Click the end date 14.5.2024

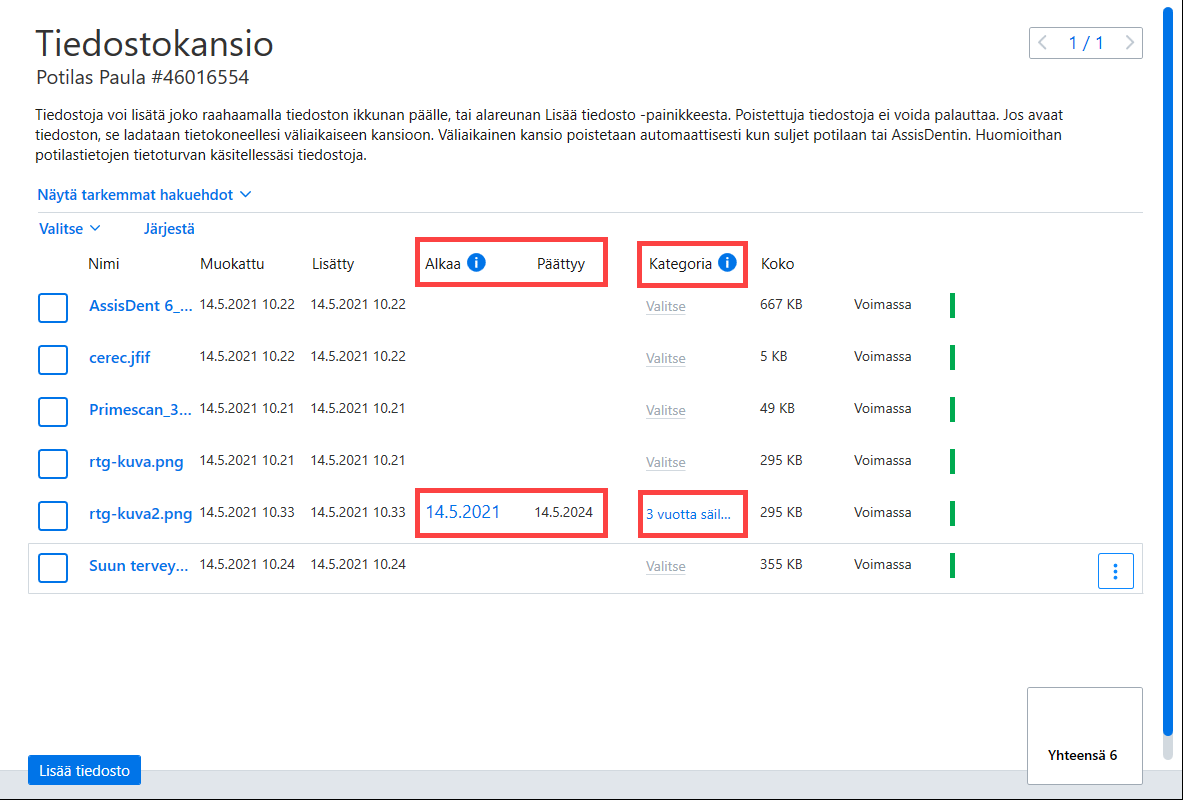pyautogui.click(x=564, y=512)
